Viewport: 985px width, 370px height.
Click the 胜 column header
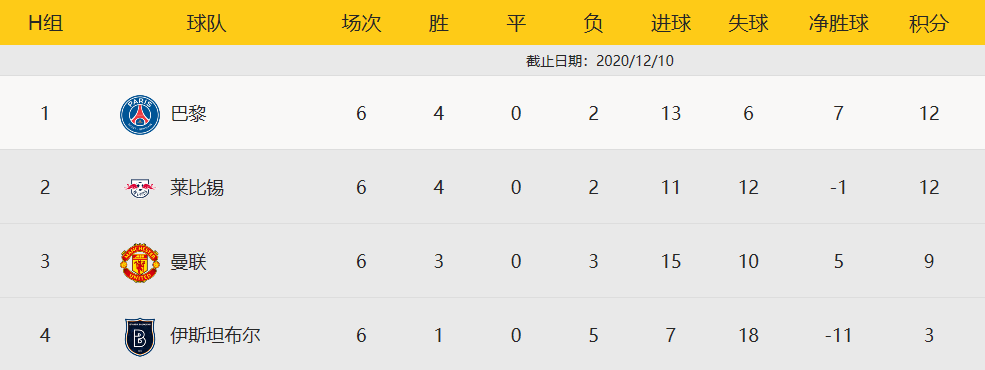[x=438, y=24]
